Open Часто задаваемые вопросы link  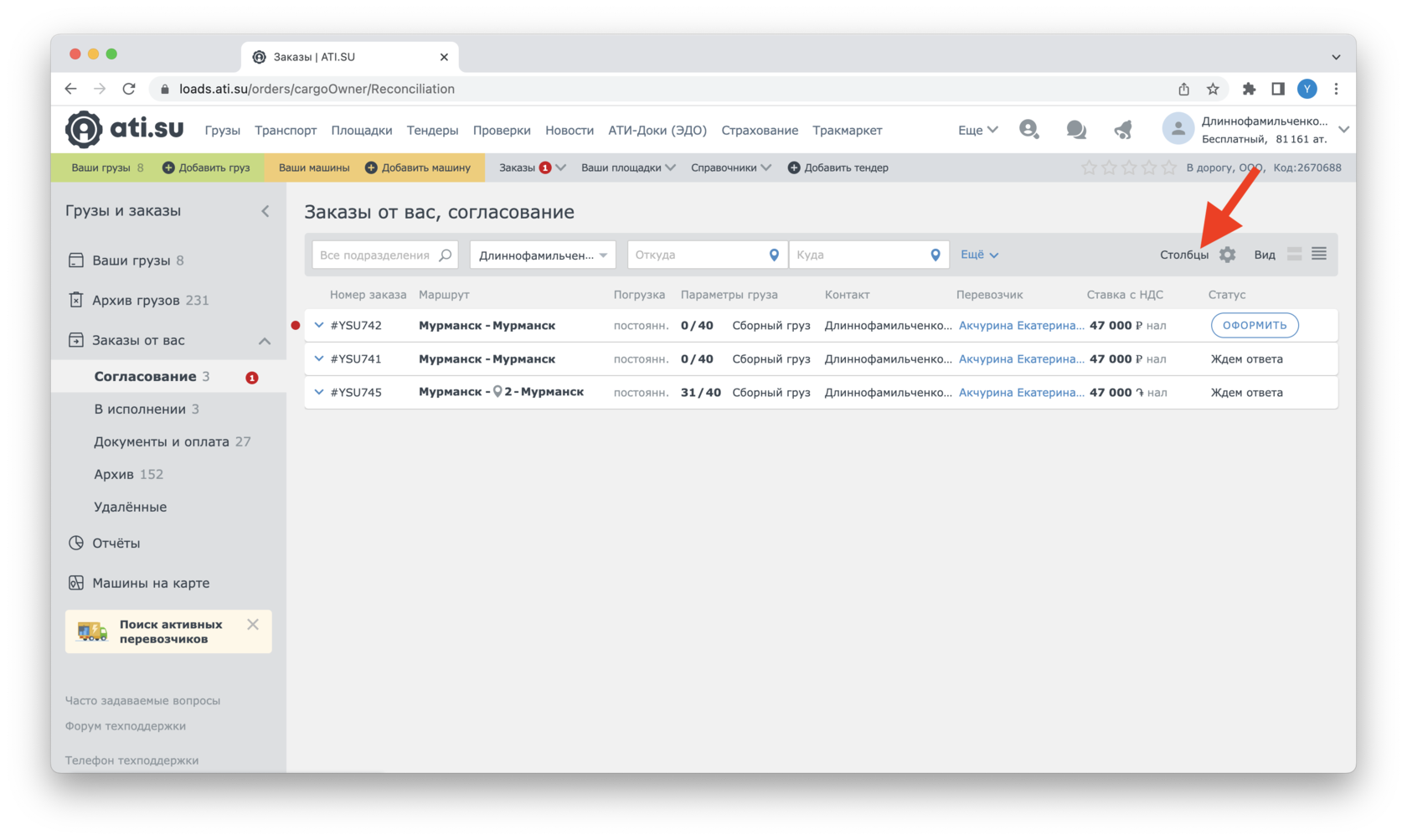click(142, 700)
